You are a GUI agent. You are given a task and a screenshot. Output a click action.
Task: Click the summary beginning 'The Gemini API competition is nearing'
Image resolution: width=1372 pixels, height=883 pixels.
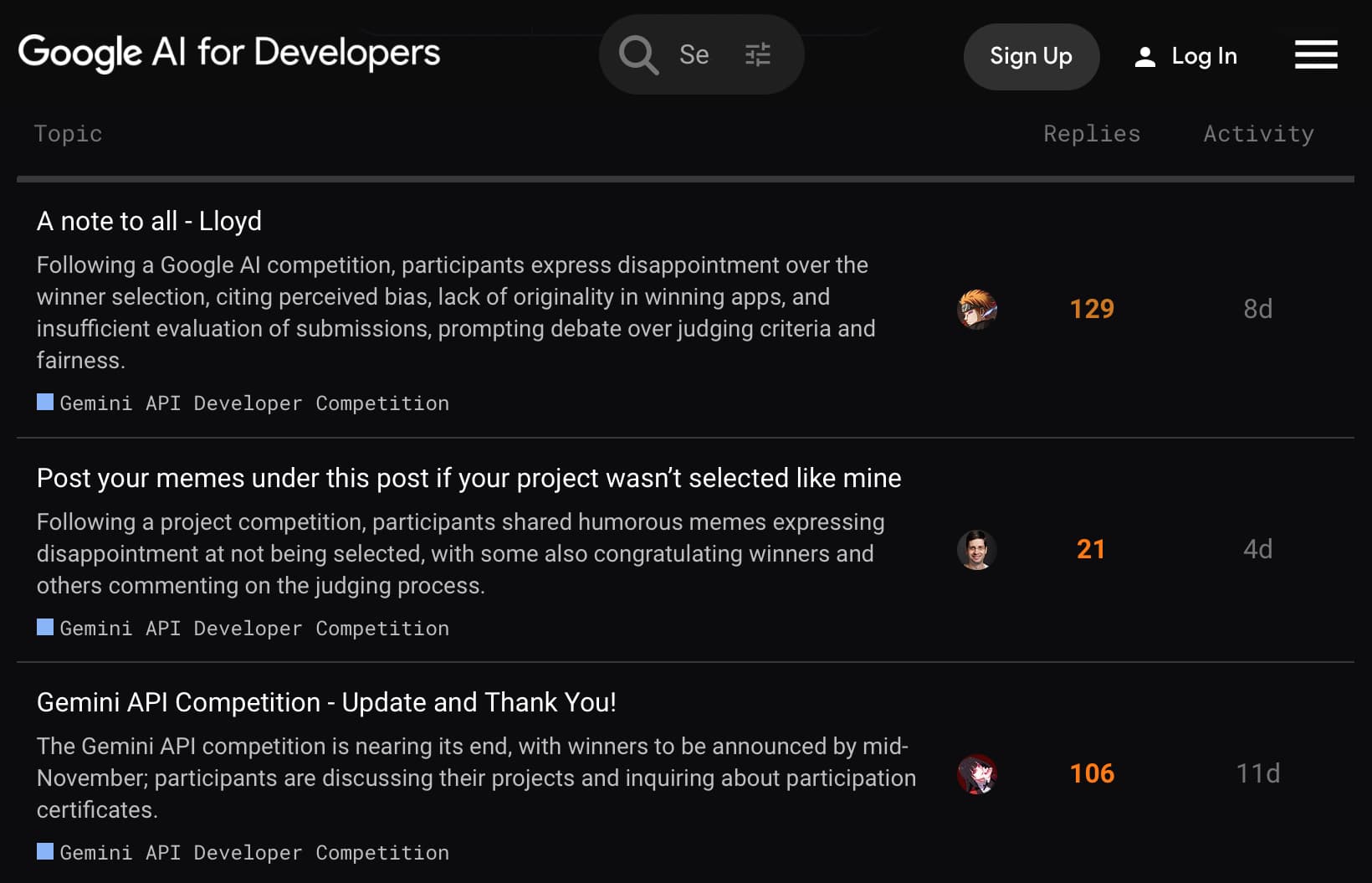click(x=476, y=778)
